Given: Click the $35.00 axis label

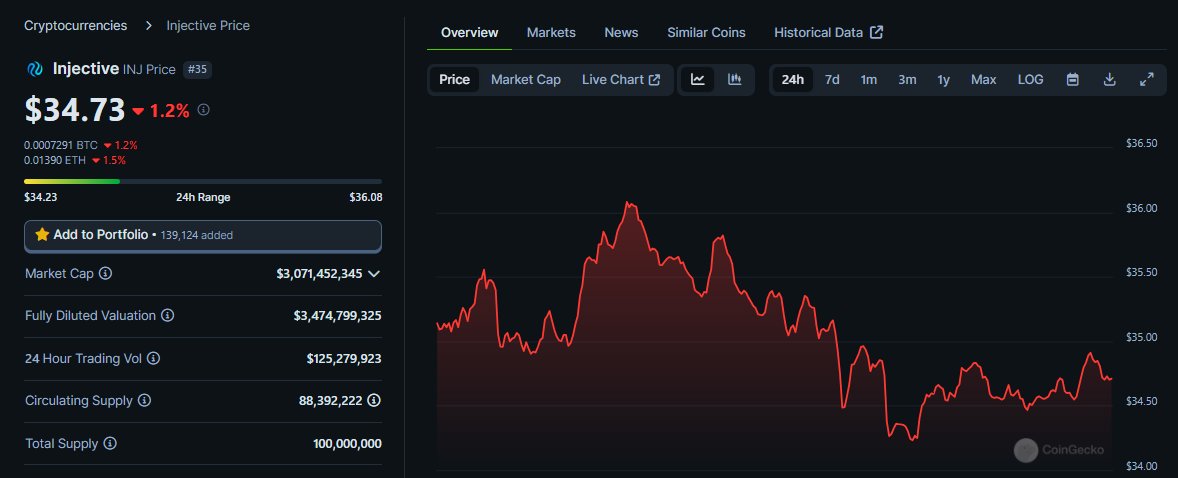Looking at the screenshot, I should (x=1140, y=337).
